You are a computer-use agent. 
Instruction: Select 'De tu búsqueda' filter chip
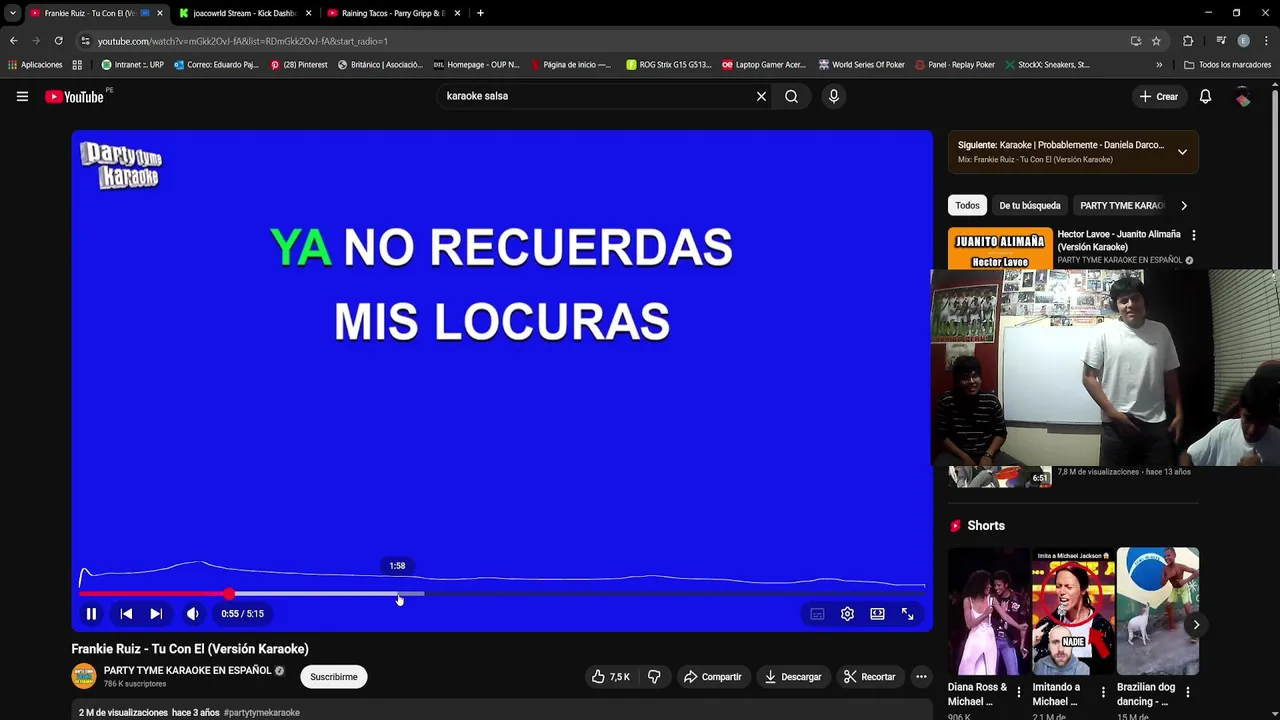[x=1030, y=206]
